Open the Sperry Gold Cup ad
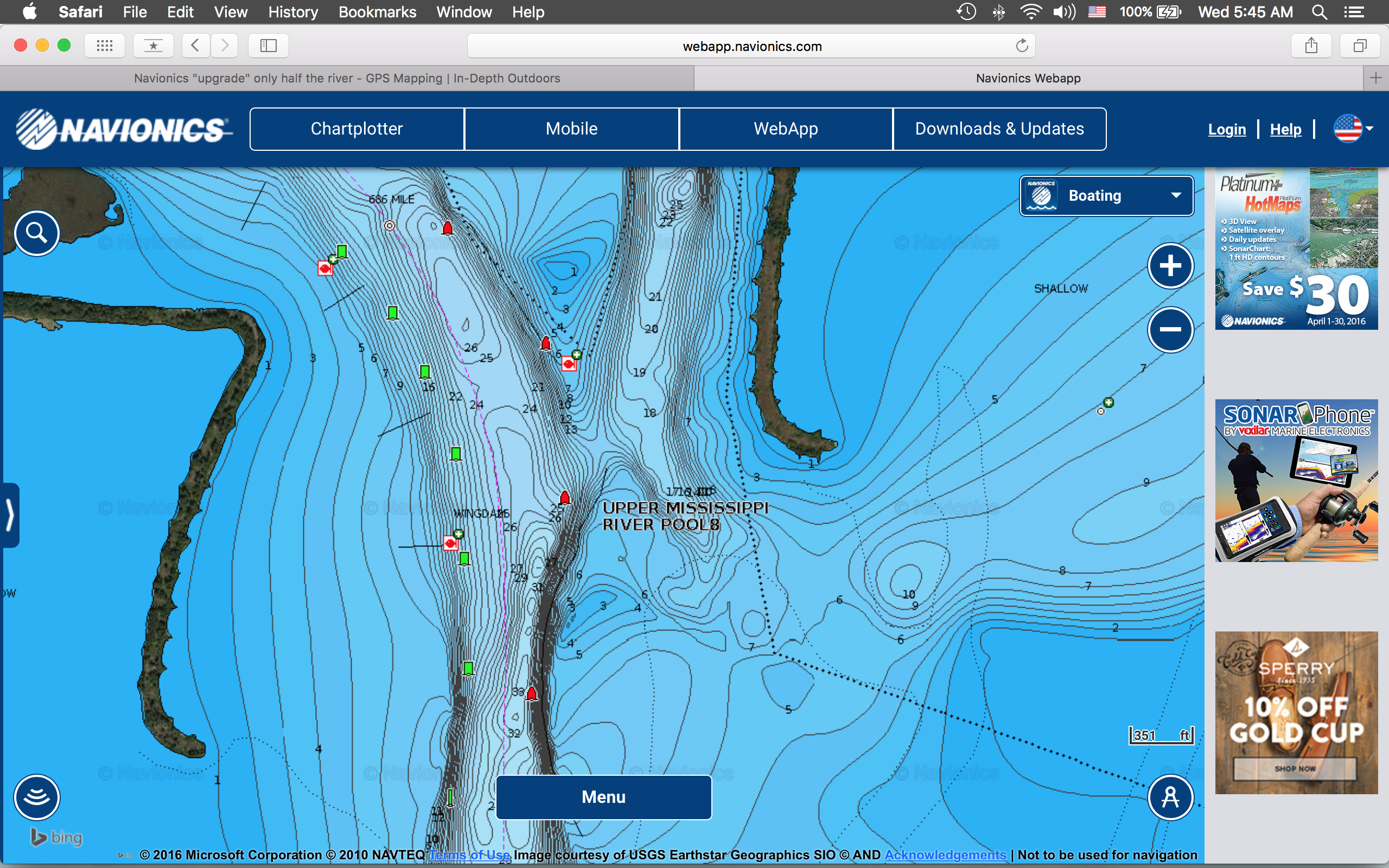1389x868 pixels. point(1296,712)
